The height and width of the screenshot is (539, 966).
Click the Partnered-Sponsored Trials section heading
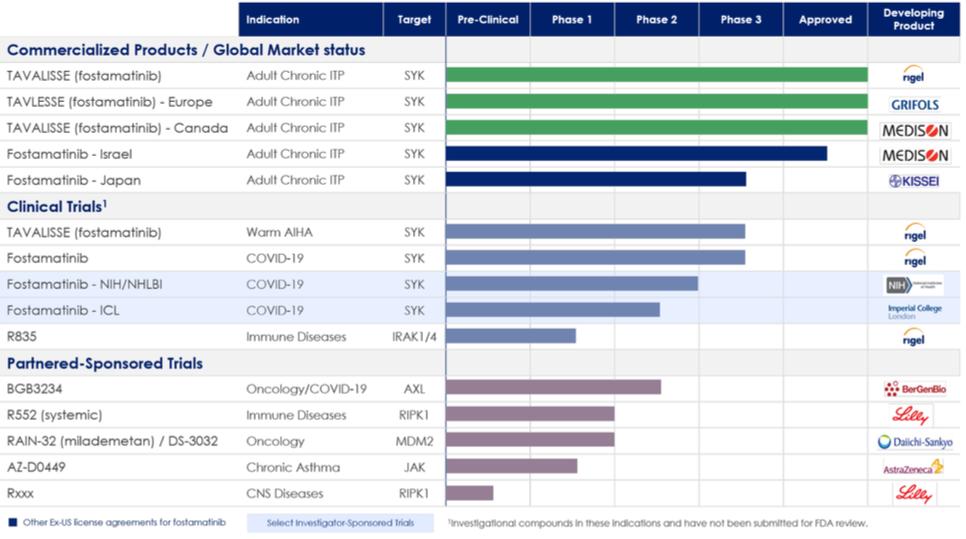[x=105, y=363]
